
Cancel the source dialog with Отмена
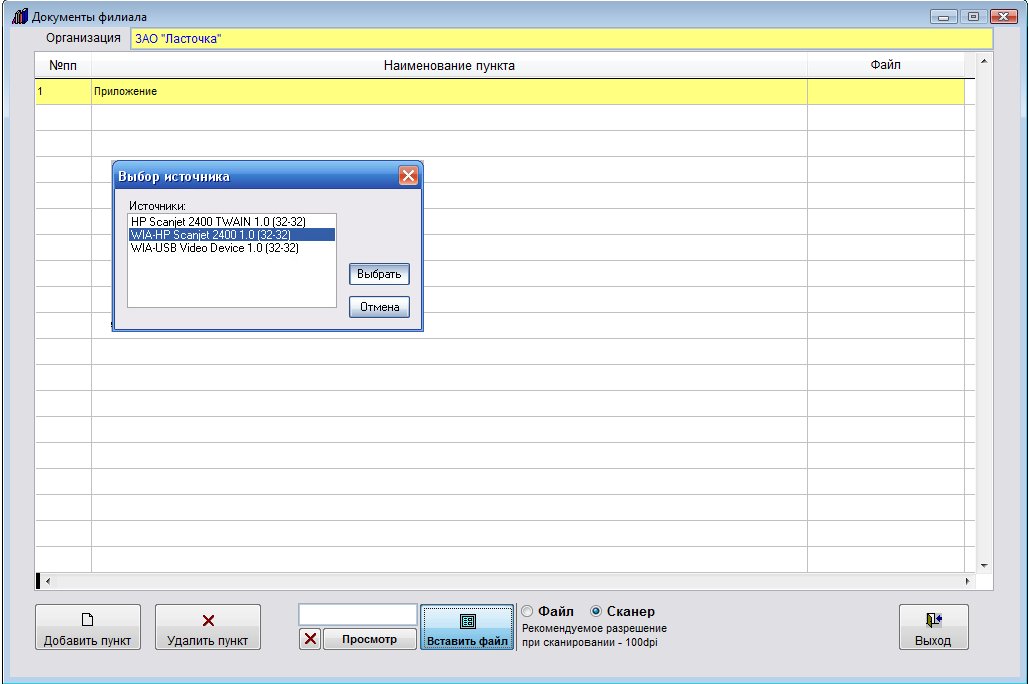pyautogui.click(x=379, y=307)
